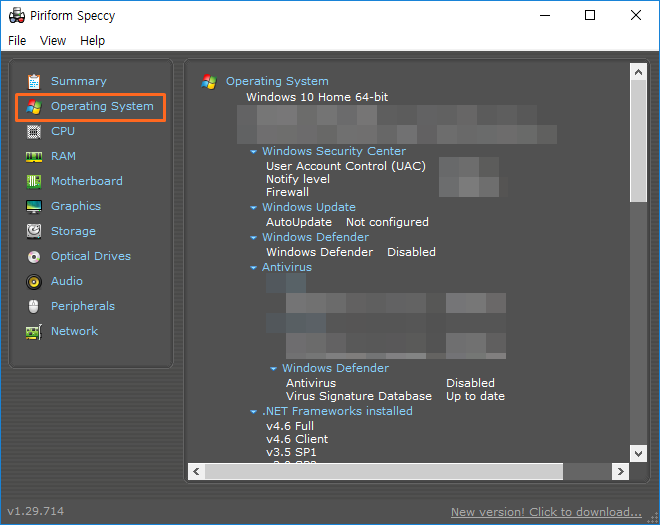Screen dimensions: 660x525
Task: Select the 'AutoUpdate' label
Action: point(299,222)
